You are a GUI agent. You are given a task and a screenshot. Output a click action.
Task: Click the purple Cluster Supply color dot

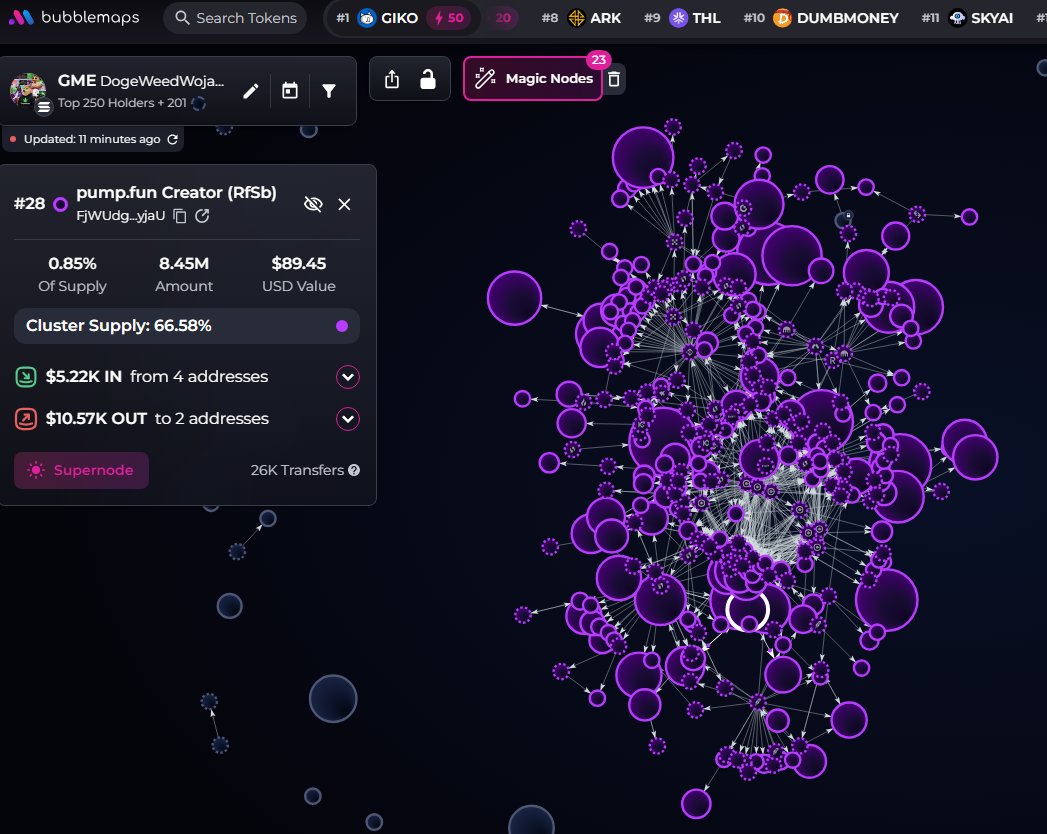pyautogui.click(x=342, y=326)
